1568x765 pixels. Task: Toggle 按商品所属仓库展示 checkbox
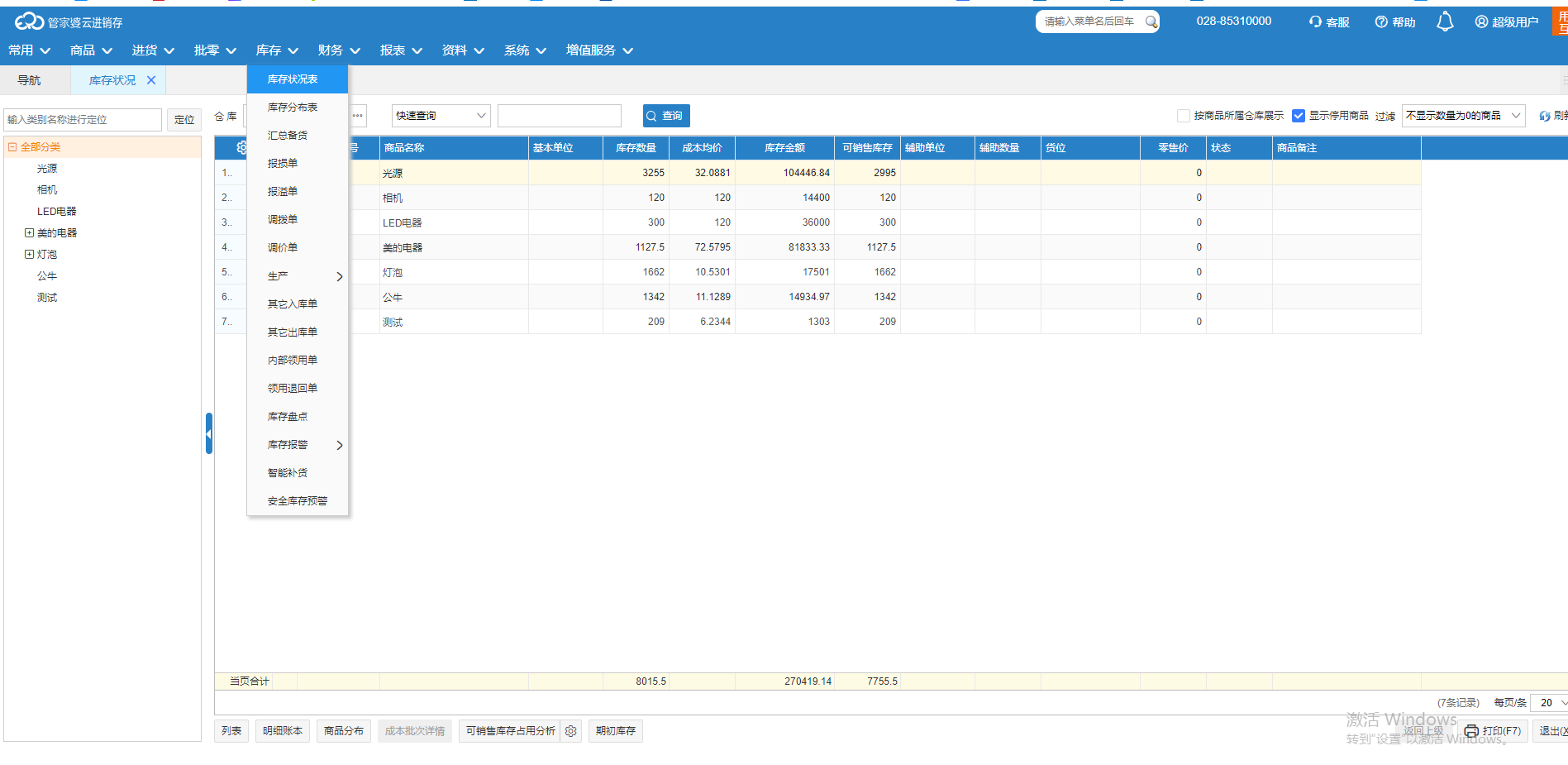coord(1184,116)
